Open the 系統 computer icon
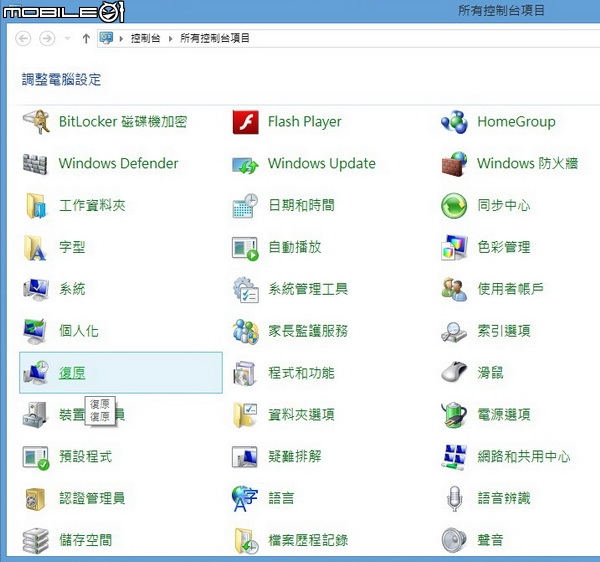 pyautogui.click(x=36, y=289)
